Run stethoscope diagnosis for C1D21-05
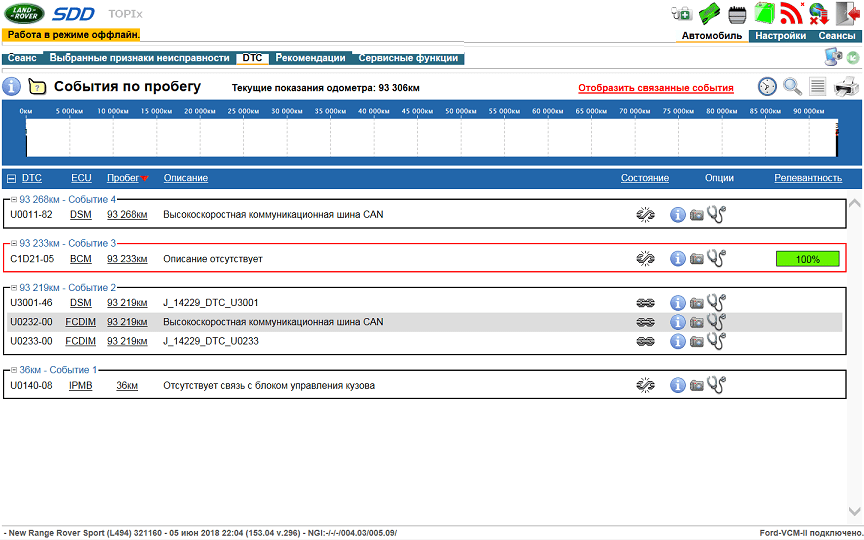The image size is (864, 540). (x=716, y=258)
